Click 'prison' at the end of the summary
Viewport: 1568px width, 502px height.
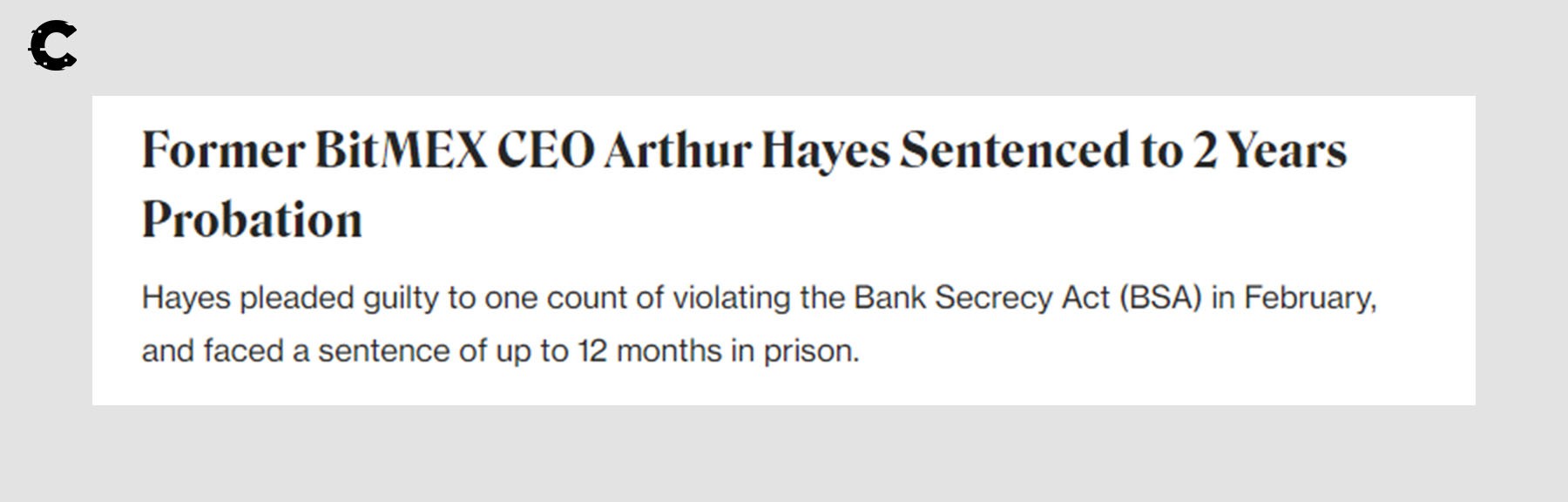[809, 351]
